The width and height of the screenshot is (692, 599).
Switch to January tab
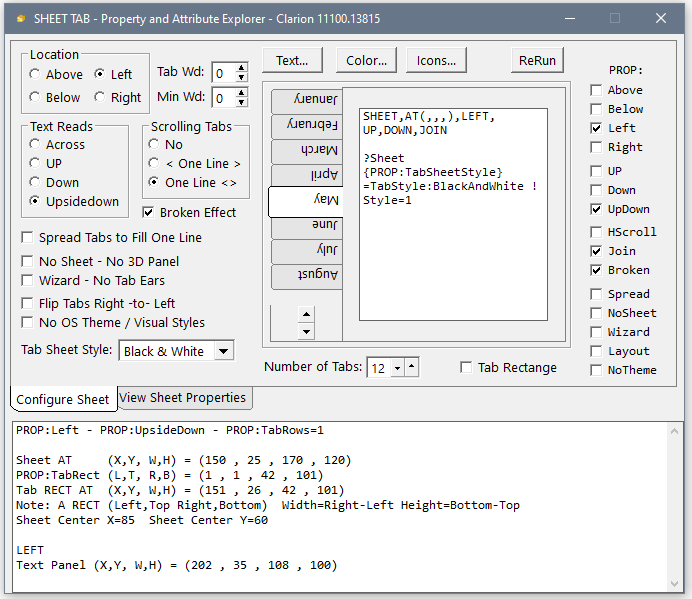point(307,100)
